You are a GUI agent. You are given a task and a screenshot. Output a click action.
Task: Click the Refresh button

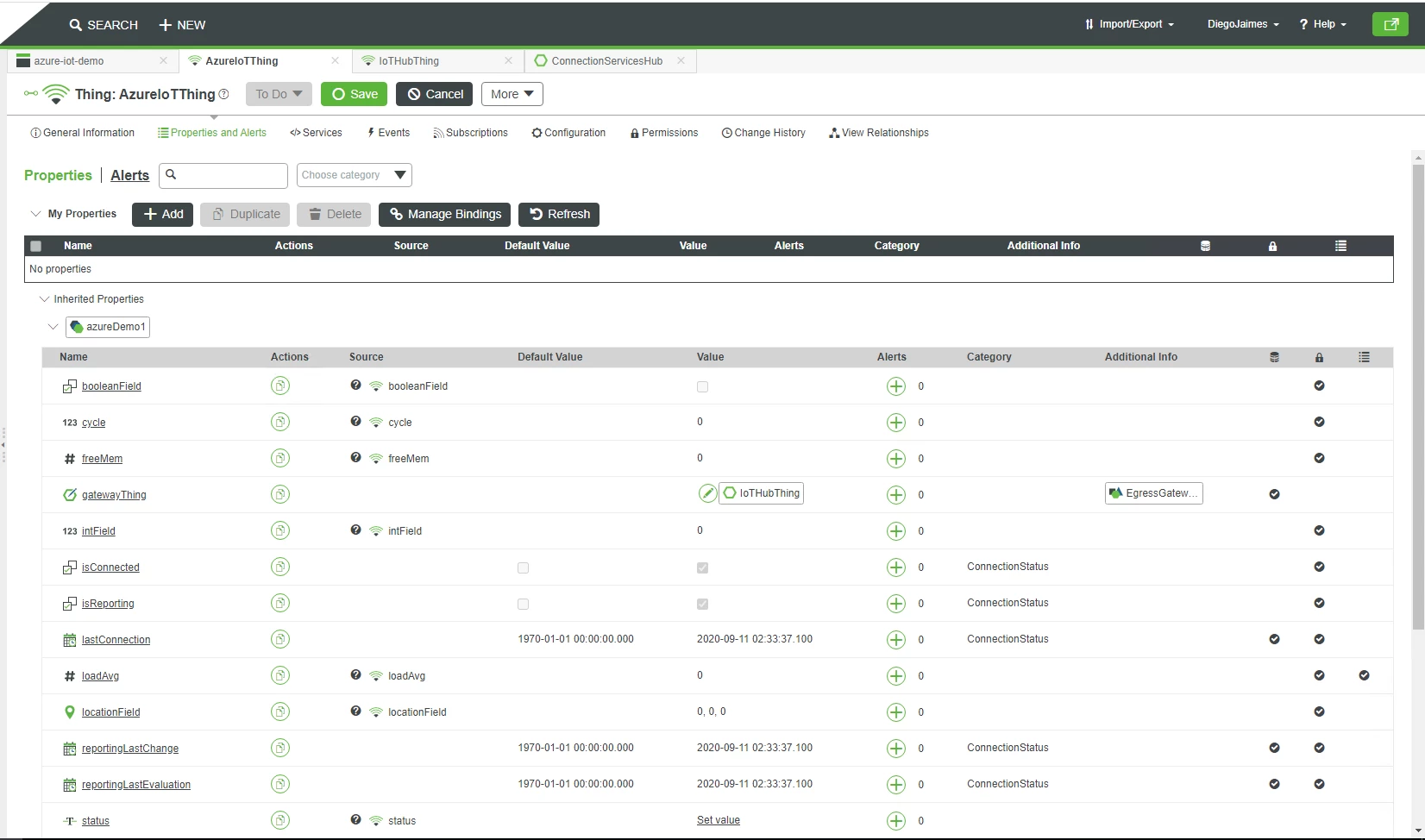click(x=559, y=214)
